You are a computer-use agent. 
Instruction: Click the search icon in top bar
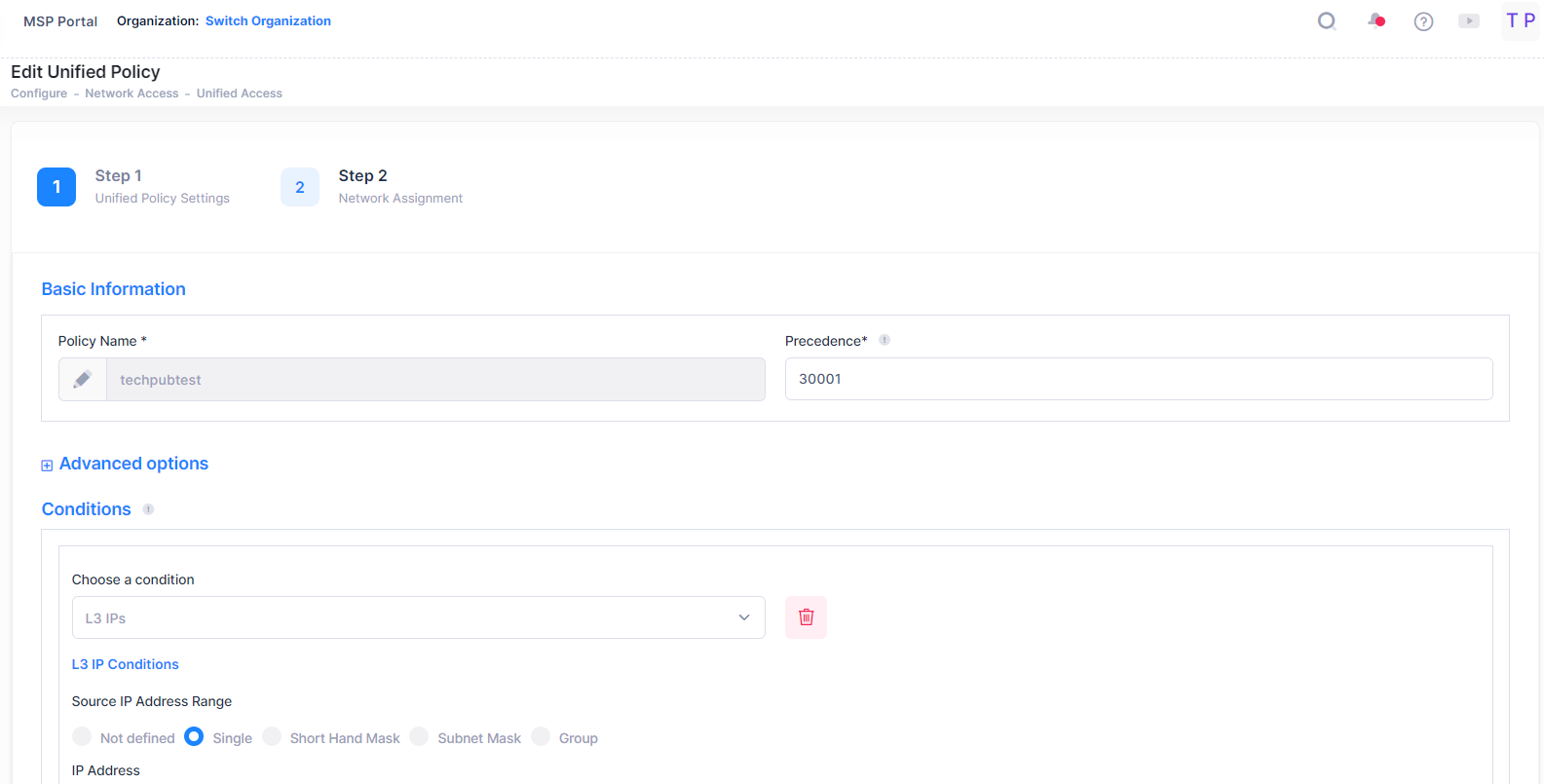click(x=1326, y=21)
